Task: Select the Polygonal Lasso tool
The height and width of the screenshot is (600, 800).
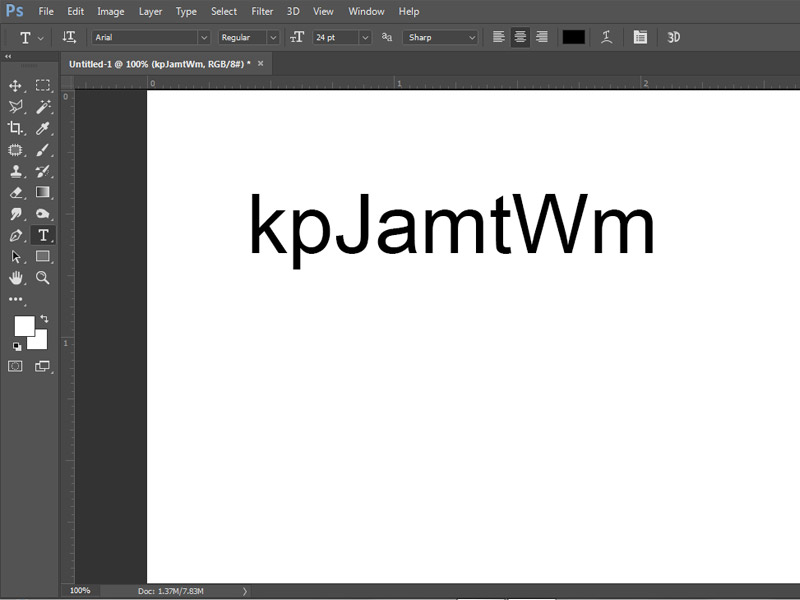Action: (15, 107)
